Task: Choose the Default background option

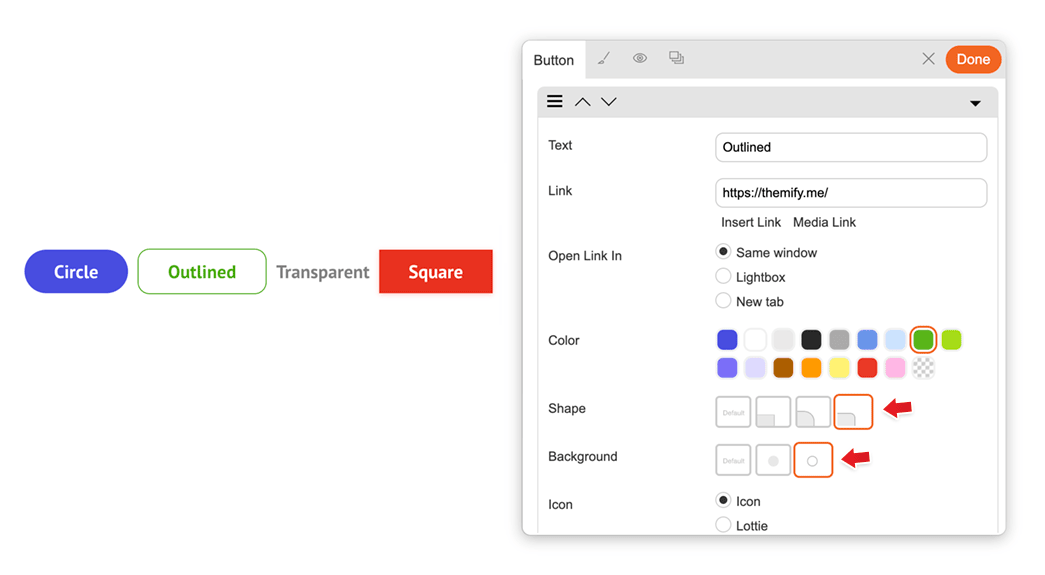Action: (x=733, y=460)
